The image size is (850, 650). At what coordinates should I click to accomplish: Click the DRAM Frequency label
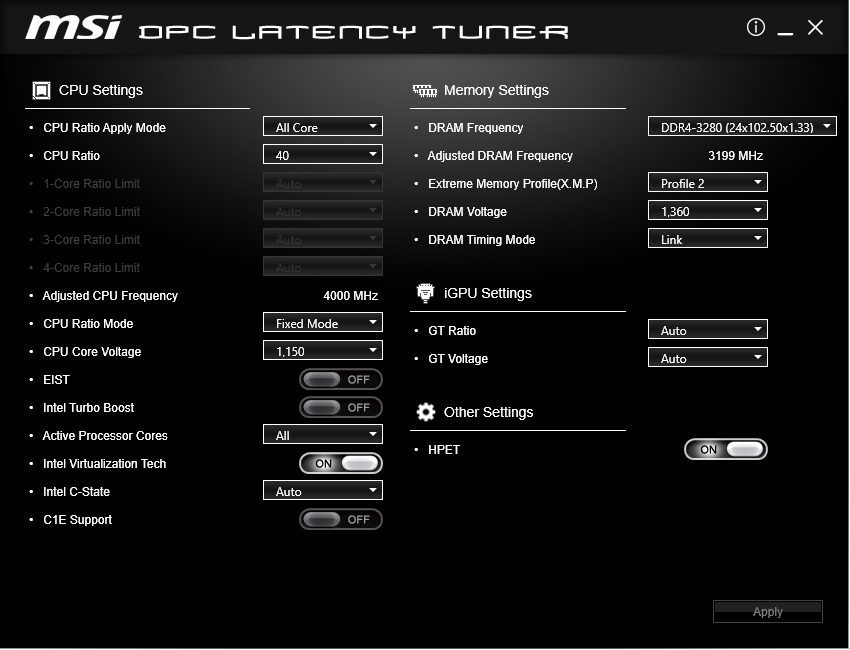[x=475, y=127]
